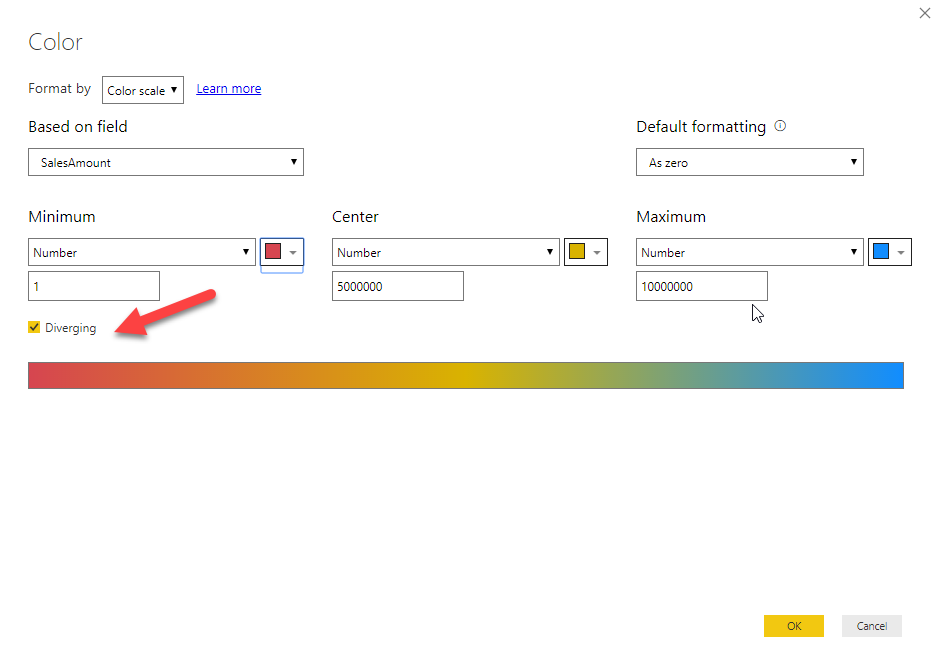Close the Color dialog with the X
The image size is (940, 665).
[924, 13]
